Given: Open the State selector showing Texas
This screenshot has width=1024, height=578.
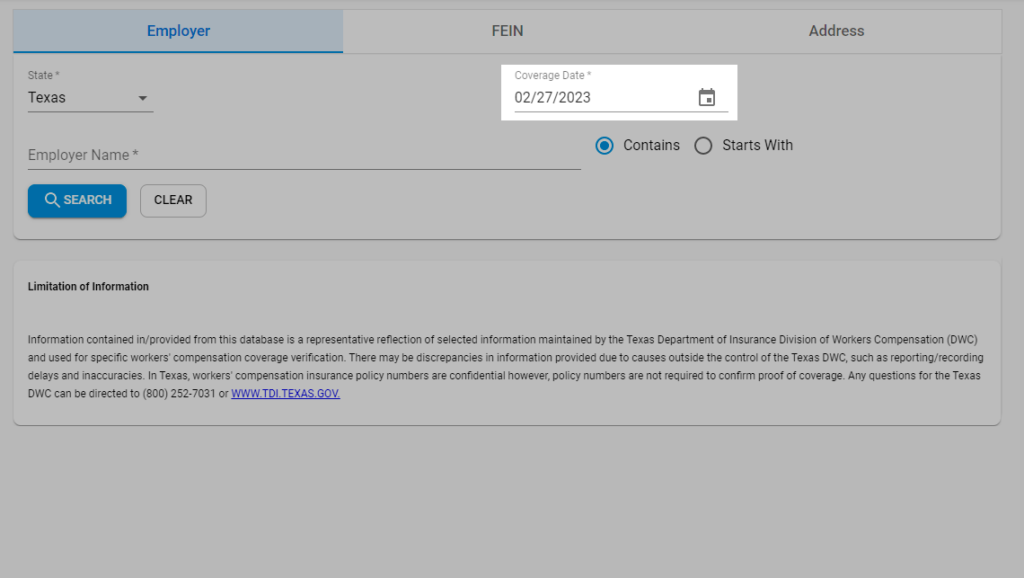Looking at the screenshot, I should click(90, 98).
